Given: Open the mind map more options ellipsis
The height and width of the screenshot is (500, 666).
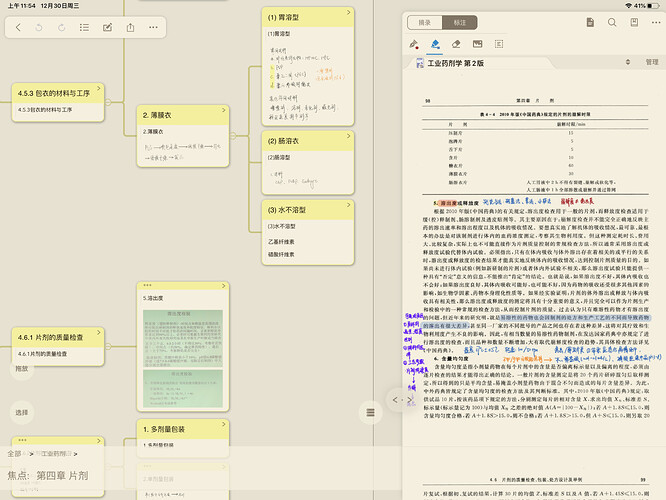Looking at the screenshot, I should (x=153, y=28).
